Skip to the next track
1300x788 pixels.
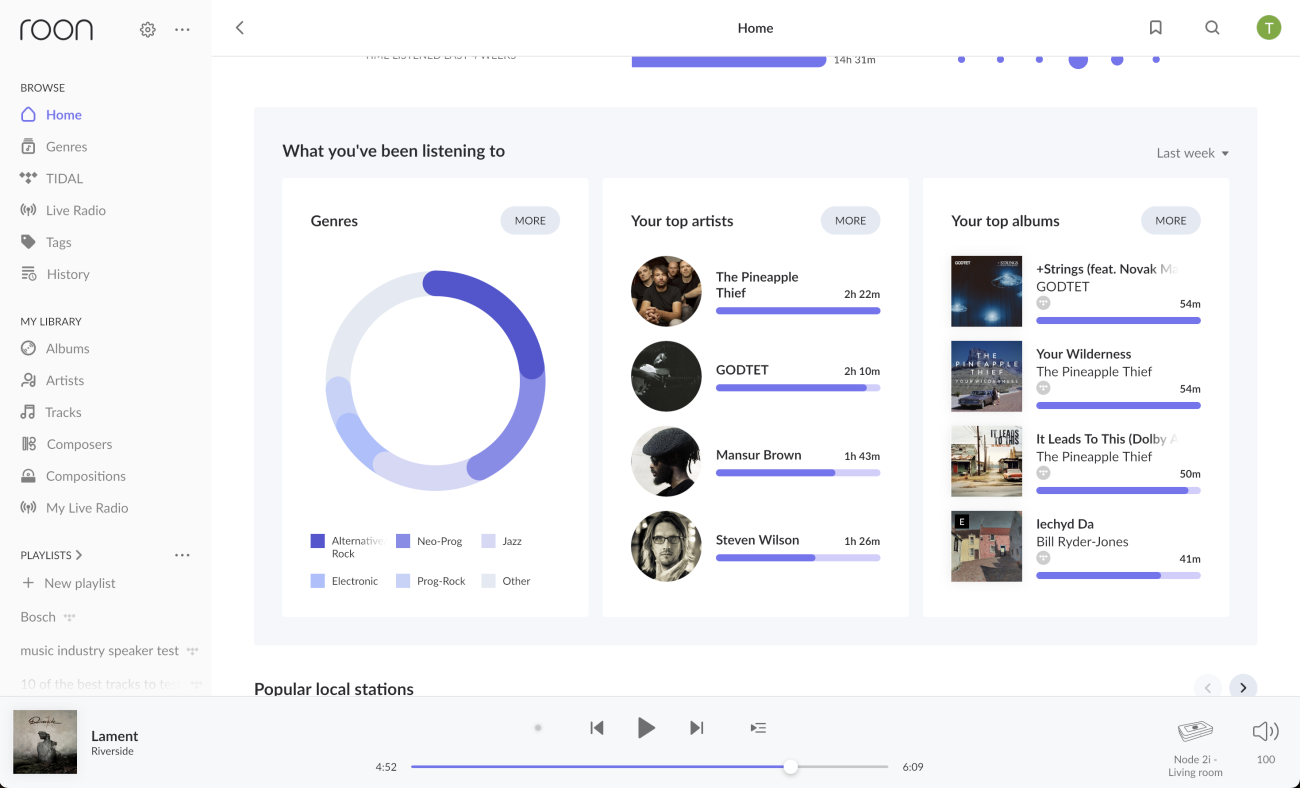tap(697, 728)
